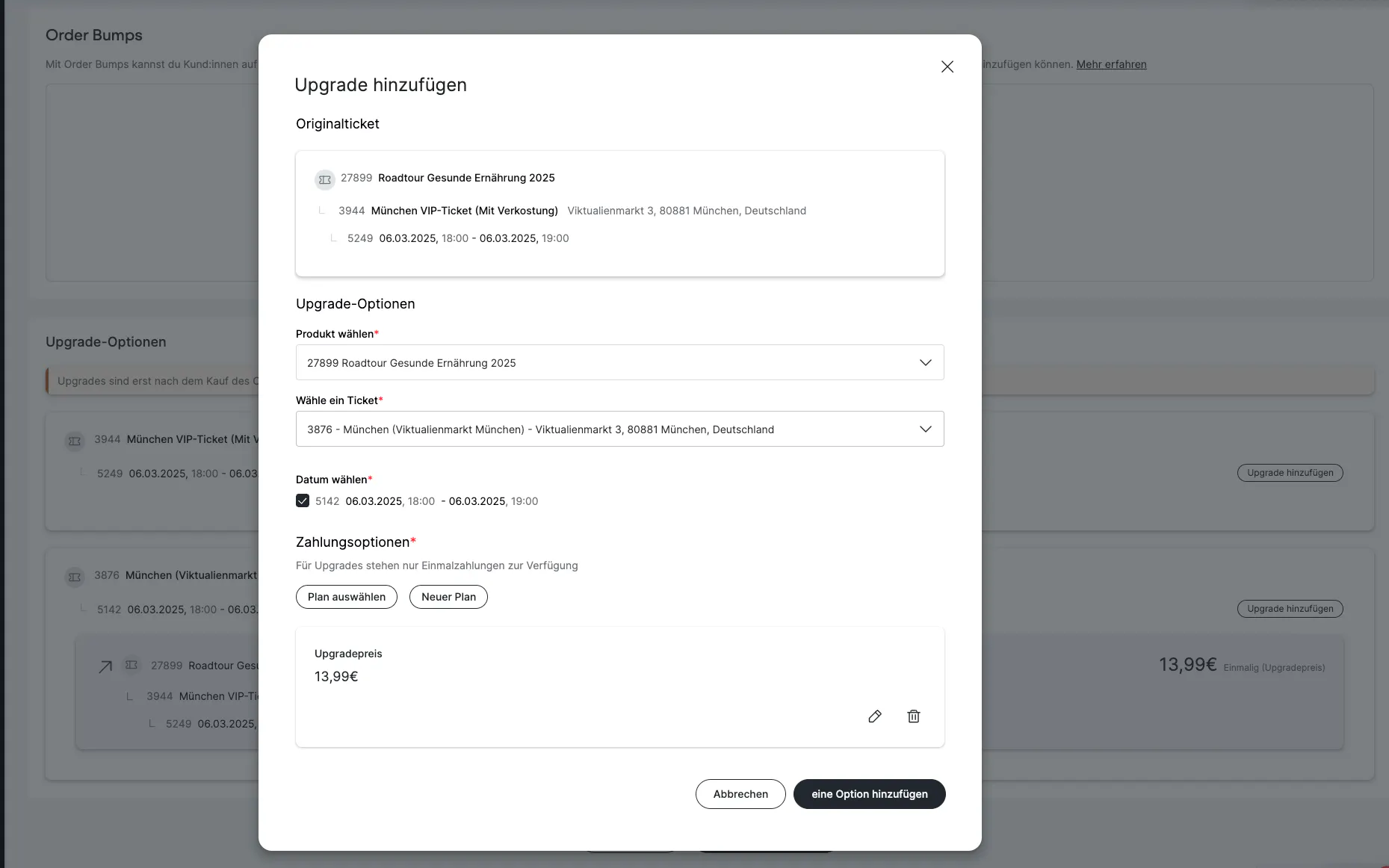This screenshot has width=1389, height=868.
Task: Select the 5249 original ticket date row
Action: point(457,238)
